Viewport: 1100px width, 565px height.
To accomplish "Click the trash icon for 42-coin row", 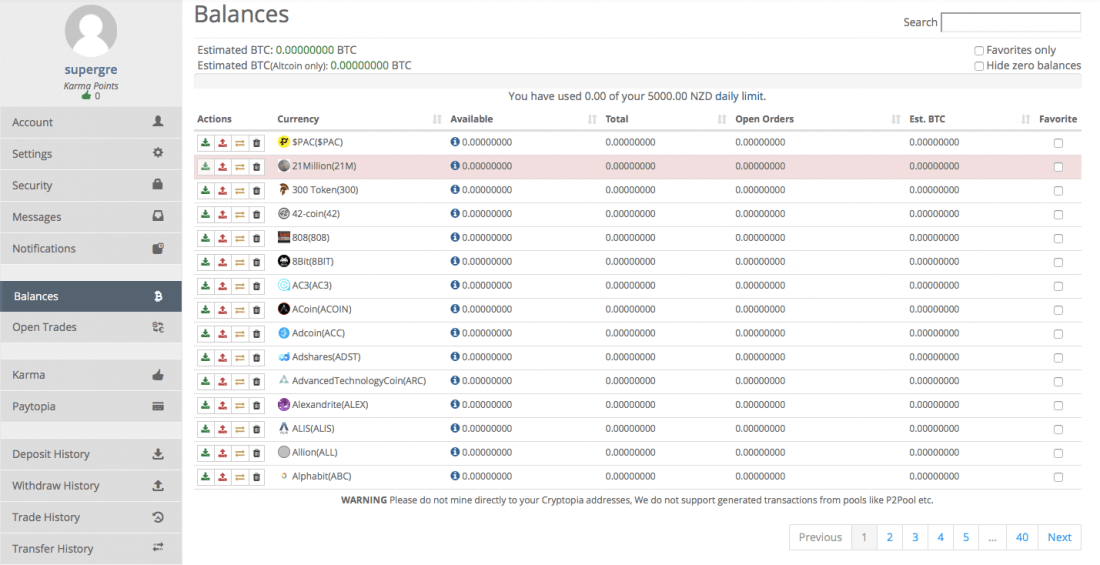I will [x=257, y=214].
